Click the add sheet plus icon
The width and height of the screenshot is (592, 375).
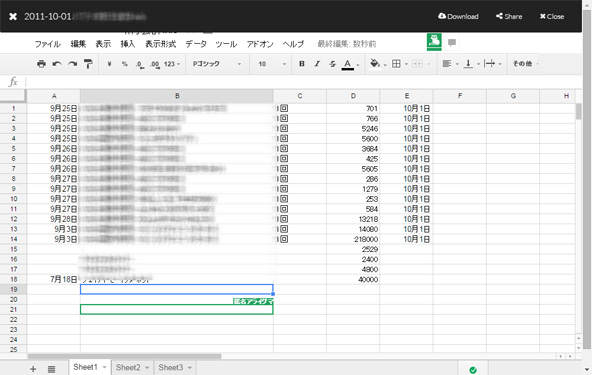tap(33, 369)
